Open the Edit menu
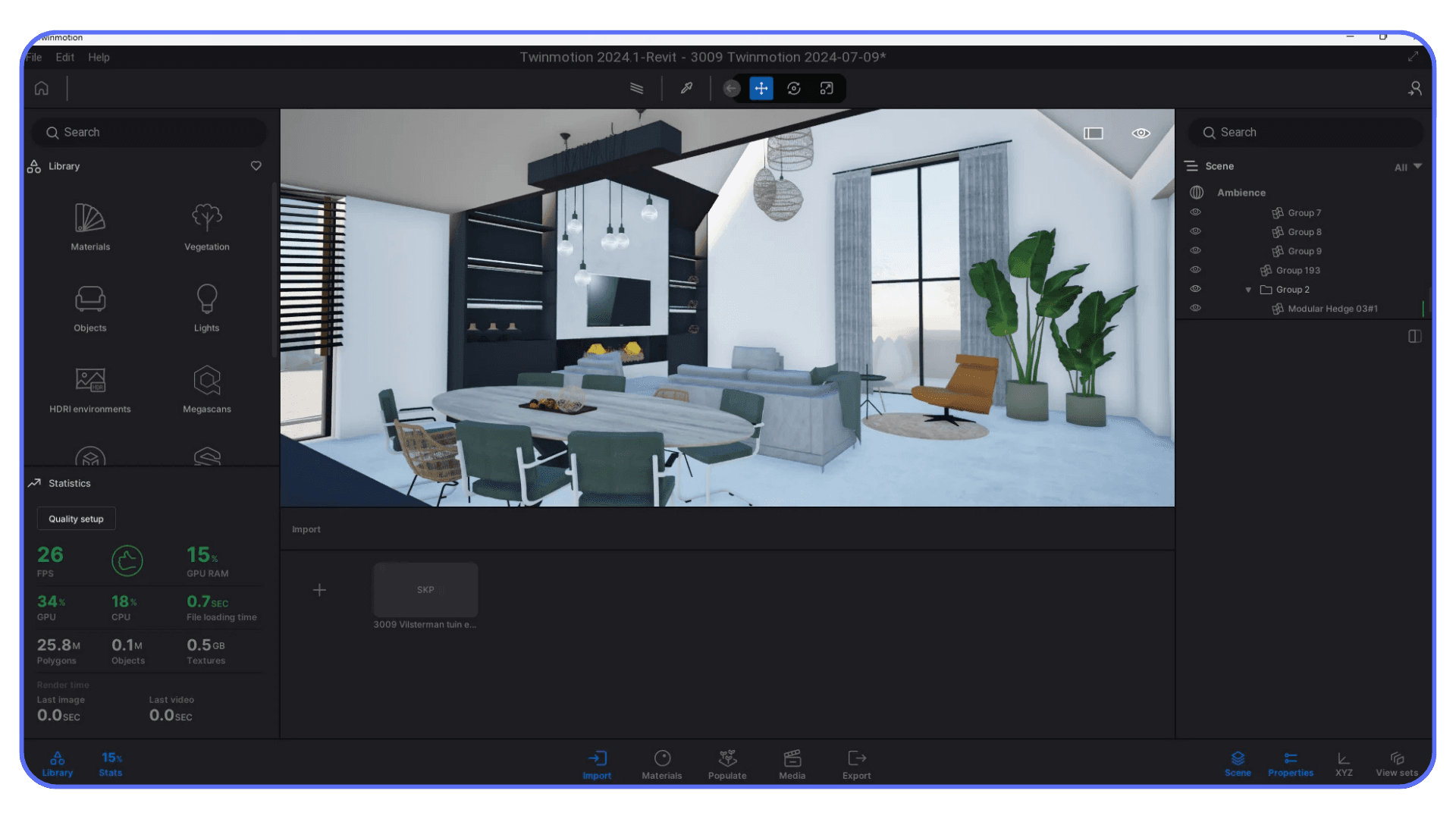Image resolution: width=1456 pixels, height=819 pixels. [x=64, y=57]
